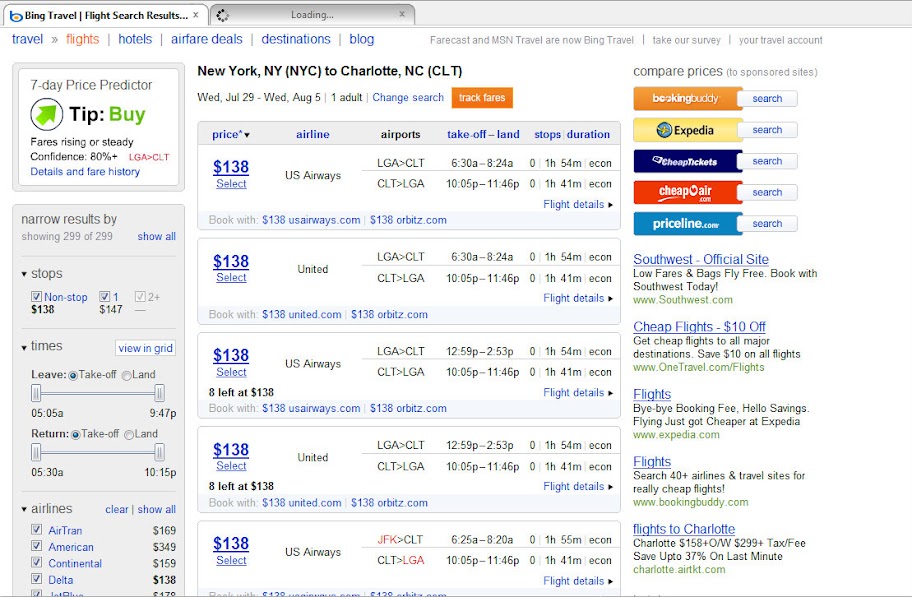912x597 pixels.
Task: Sort by airline column header
Action: 313,134
